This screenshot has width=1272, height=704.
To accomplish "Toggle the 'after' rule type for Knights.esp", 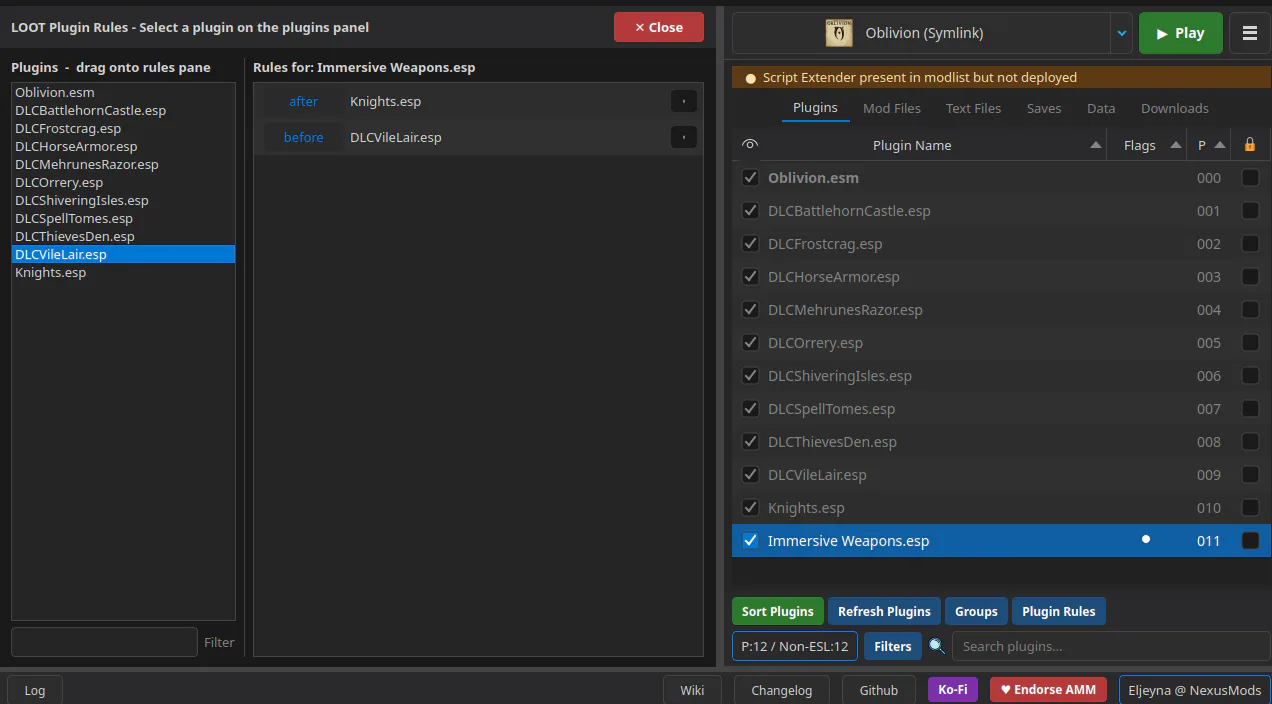I will point(303,101).
